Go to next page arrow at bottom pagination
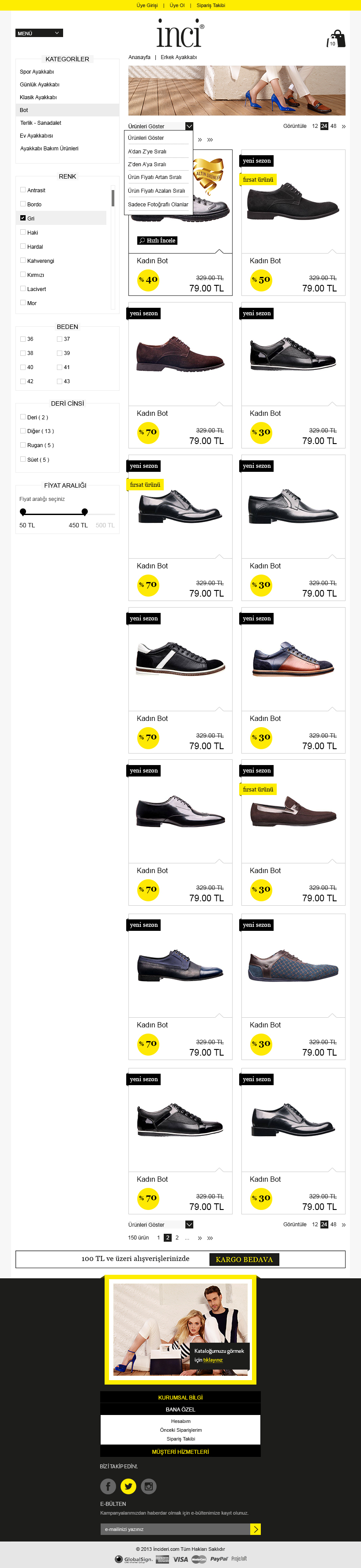361x1568 pixels. click(x=199, y=1237)
